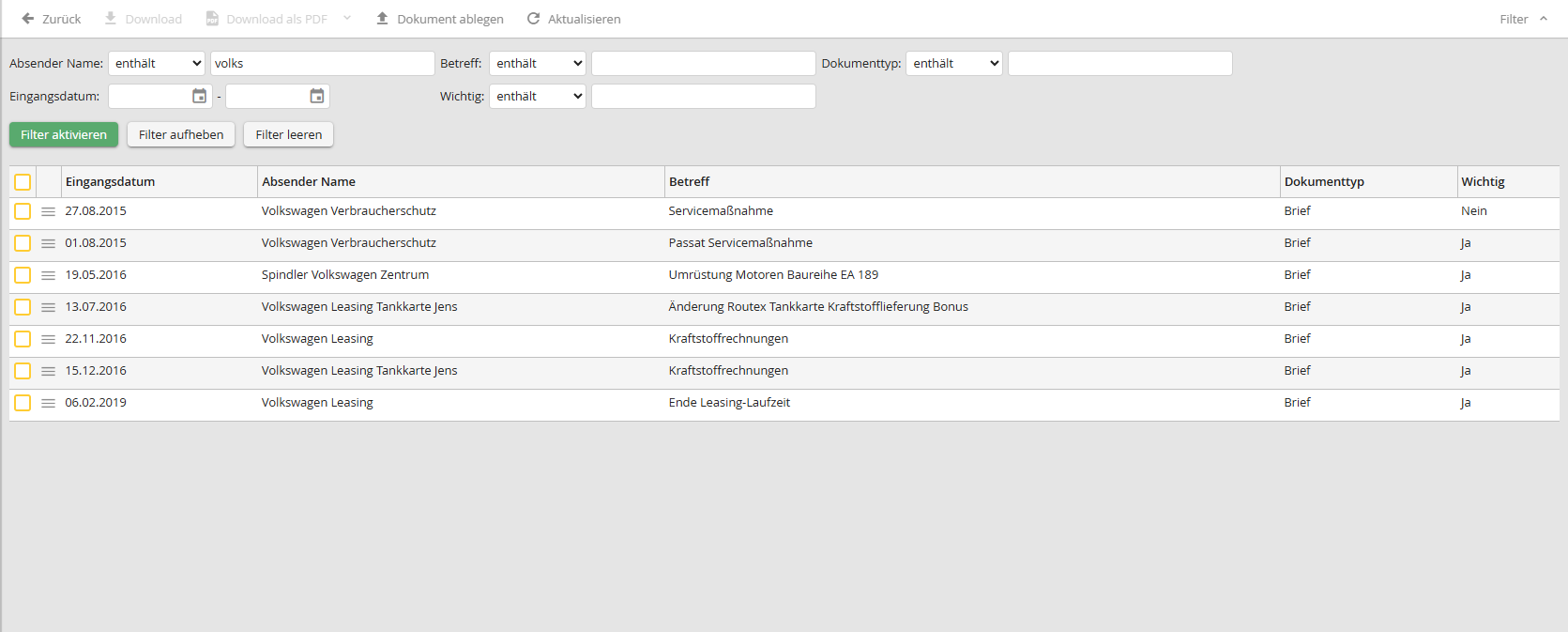Select the row dated 22.11.2016
The height and width of the screenshot is (632, 1568).
coord(23,340)
